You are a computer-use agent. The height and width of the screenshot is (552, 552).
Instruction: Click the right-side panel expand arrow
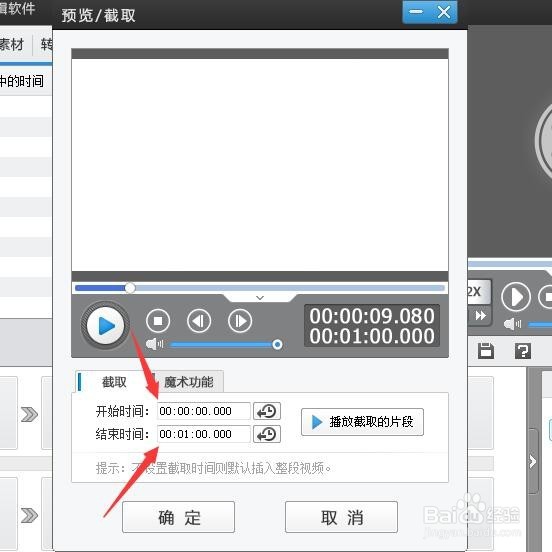click(533, 461)
